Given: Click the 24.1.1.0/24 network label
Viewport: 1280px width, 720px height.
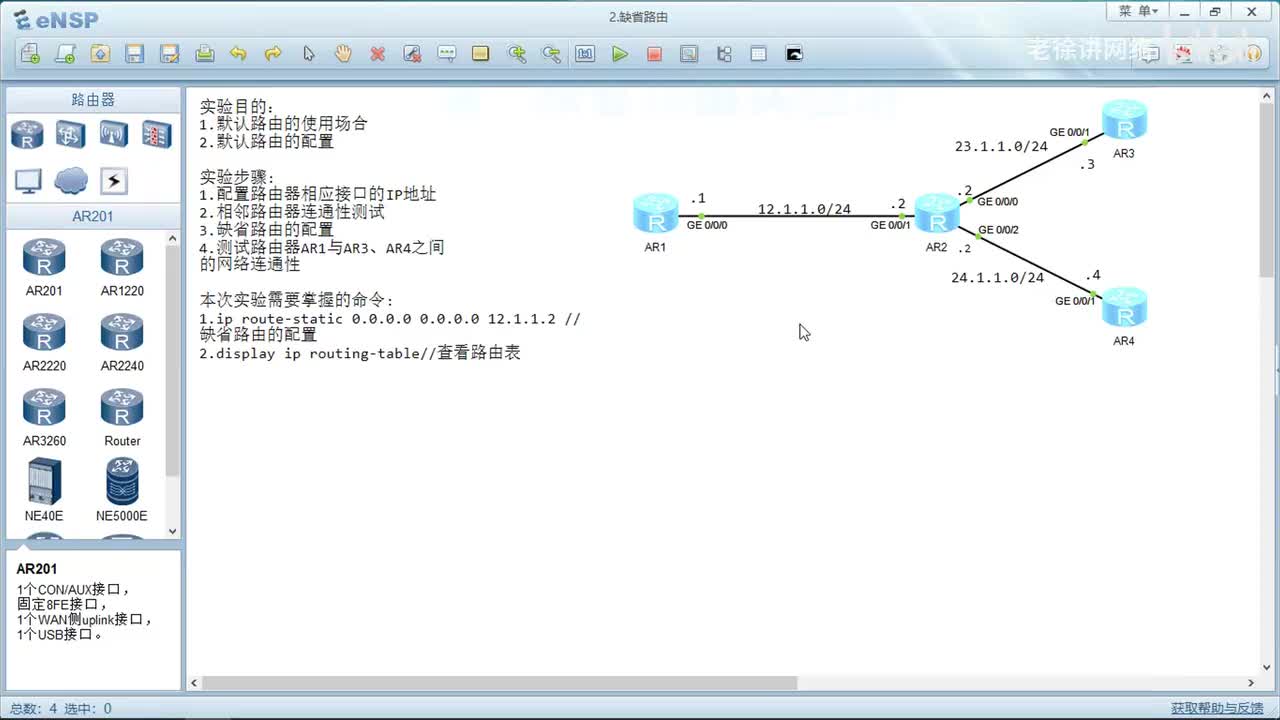Looking at the screenshot, I should 997,278.
